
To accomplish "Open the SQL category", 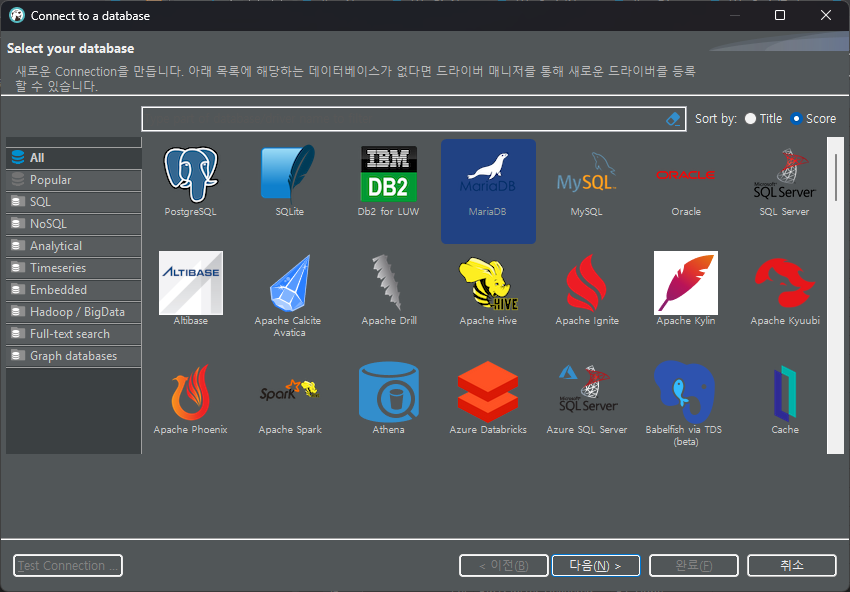I will tap(74, 202).
